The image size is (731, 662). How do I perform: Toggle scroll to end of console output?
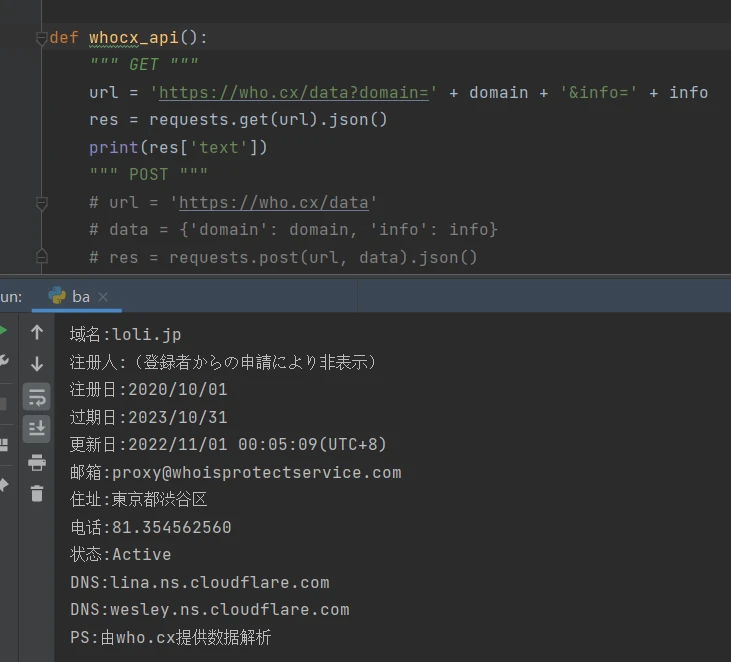(37, 428)
